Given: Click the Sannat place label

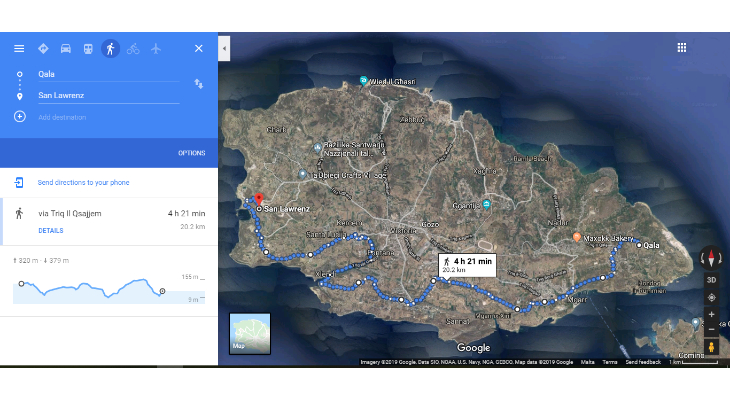Looking at the screenshot, I should coord(458,321).
